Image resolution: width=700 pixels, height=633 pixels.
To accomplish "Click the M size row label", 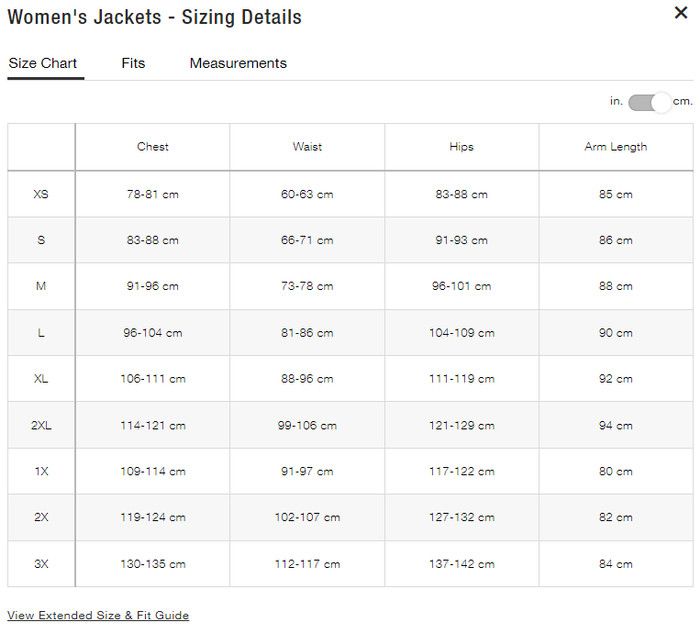I will (41, 286).
